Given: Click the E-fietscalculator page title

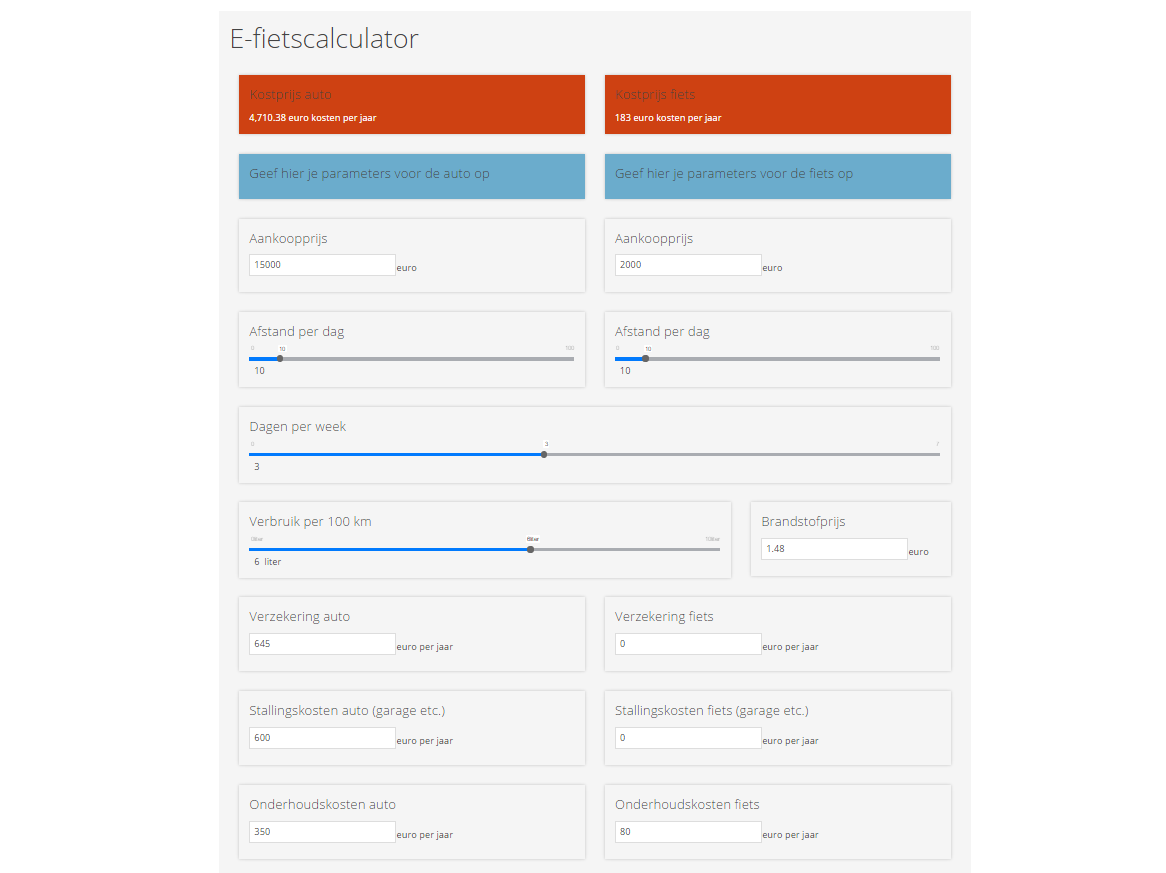Looking at the screenshot, I should [324, 39].
